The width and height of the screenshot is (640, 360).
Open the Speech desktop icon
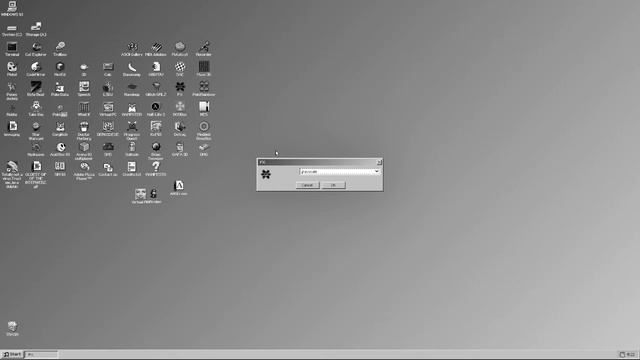(84, 89)
